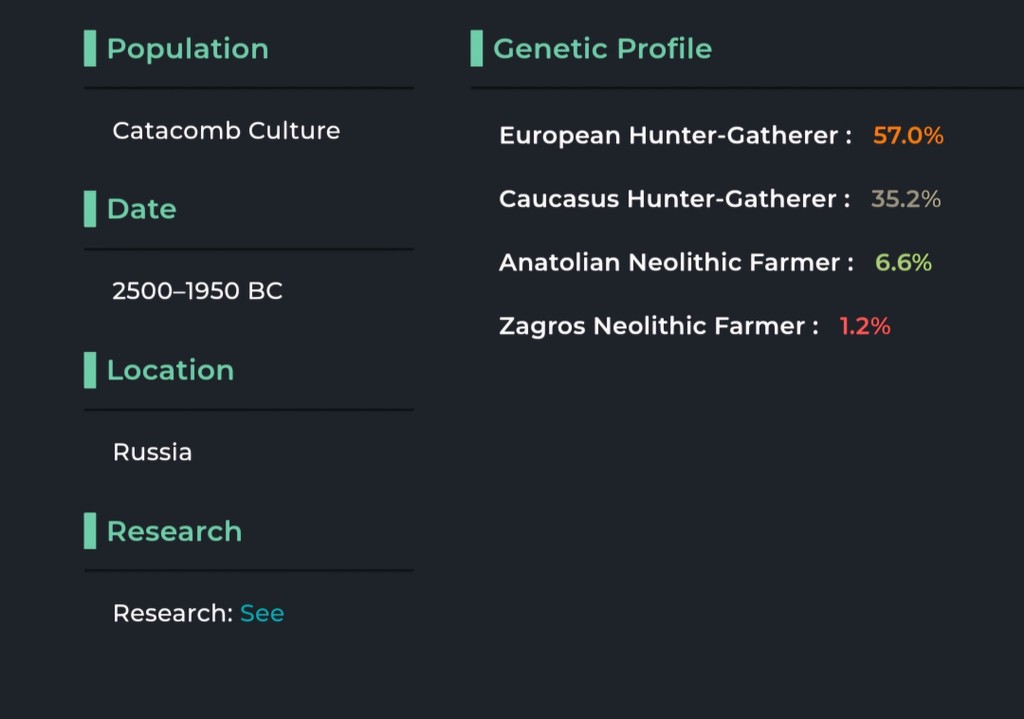Select the Russia location text
The image size is (1024, 719).
click(152, 452)
